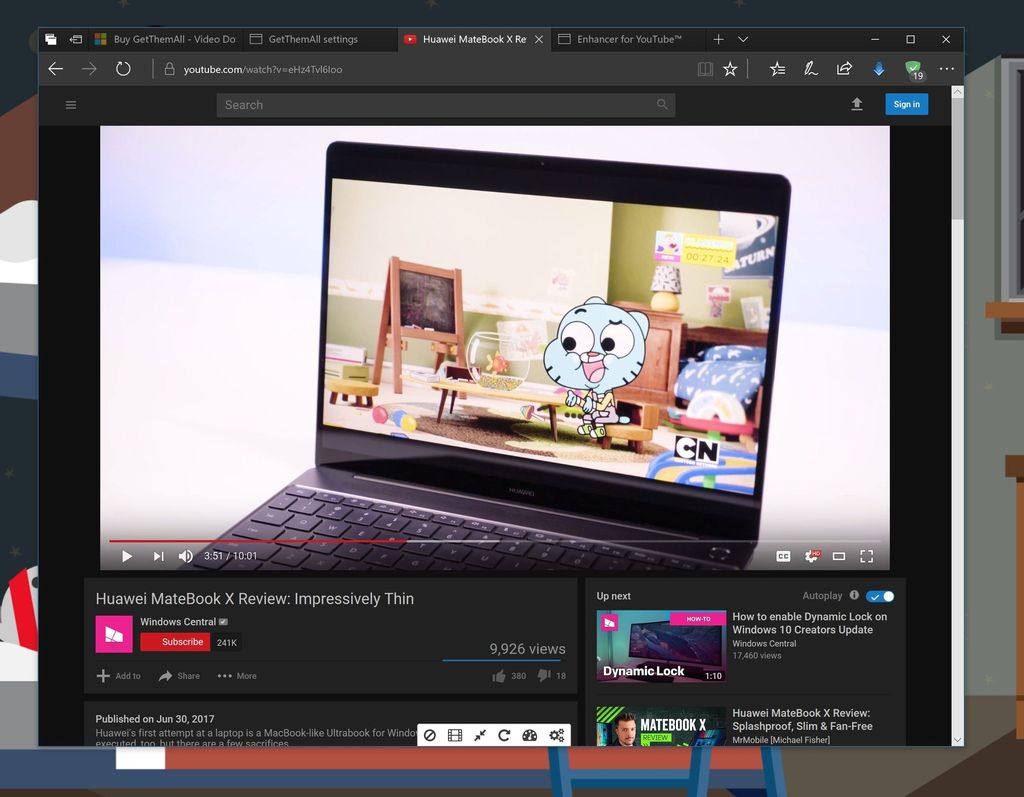1024x797 pixels.
Task: Open the YouTube player quality settings gear
Action: tap(812, 556)
